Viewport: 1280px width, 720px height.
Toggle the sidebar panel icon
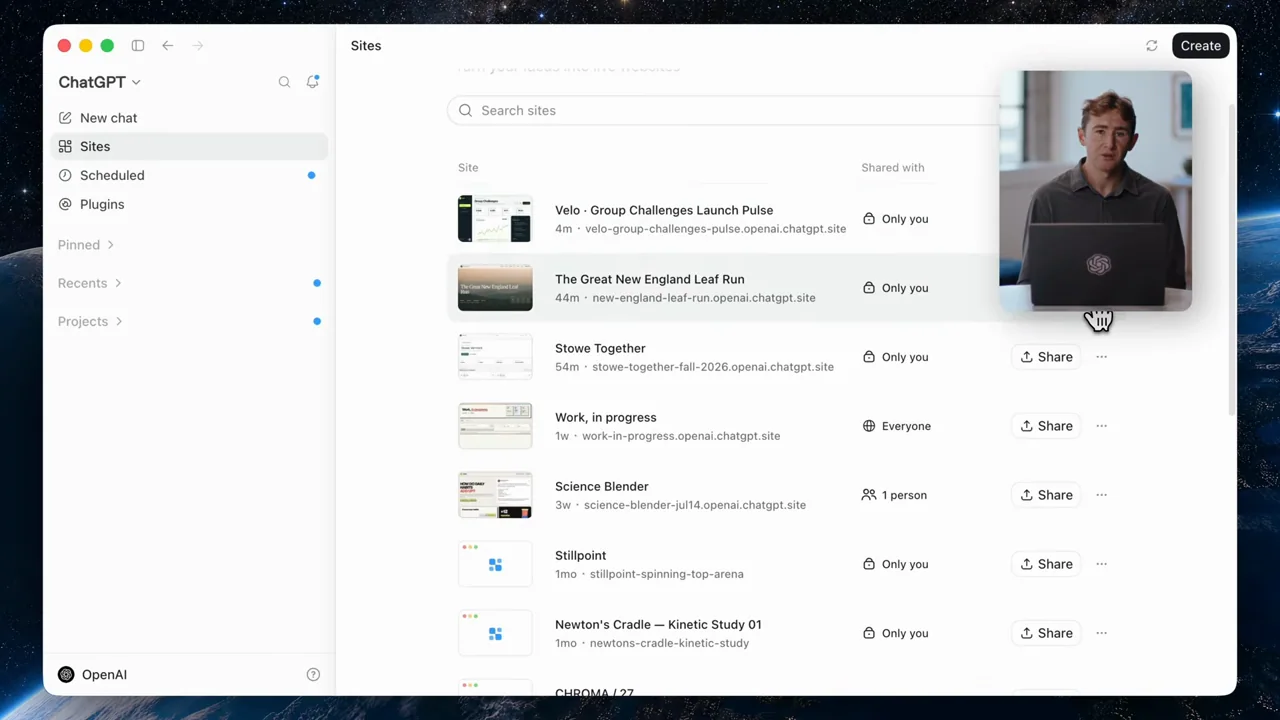tap(138, 46)
